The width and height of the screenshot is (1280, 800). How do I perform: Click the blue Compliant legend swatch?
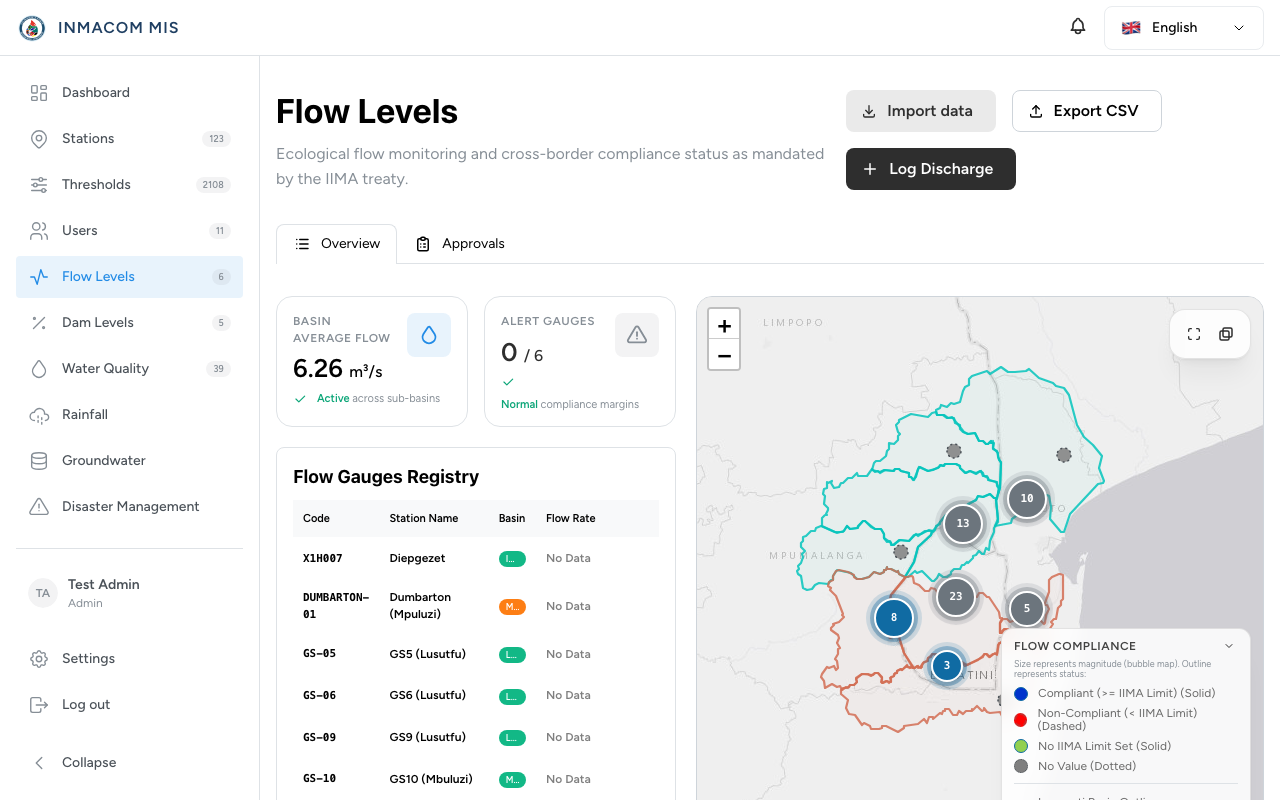click(x=1021, y=693)
